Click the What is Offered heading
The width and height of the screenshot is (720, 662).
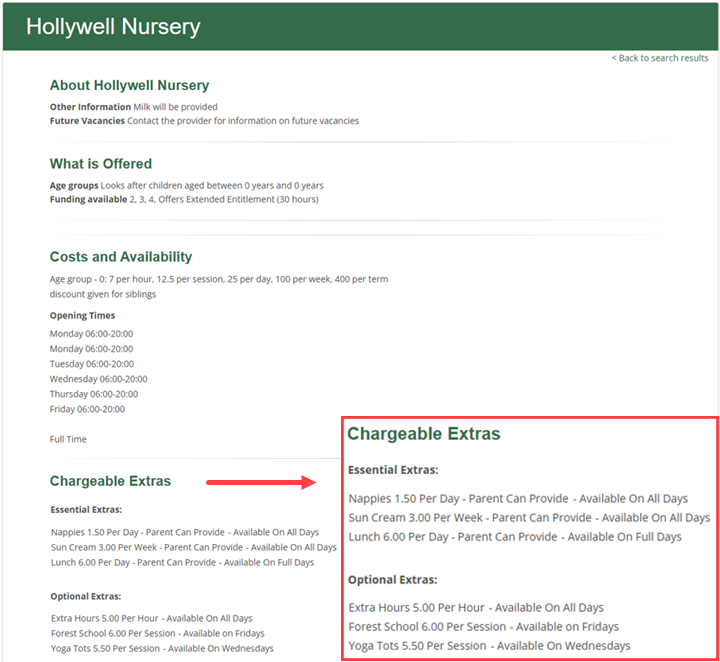(x=101, y=164)
